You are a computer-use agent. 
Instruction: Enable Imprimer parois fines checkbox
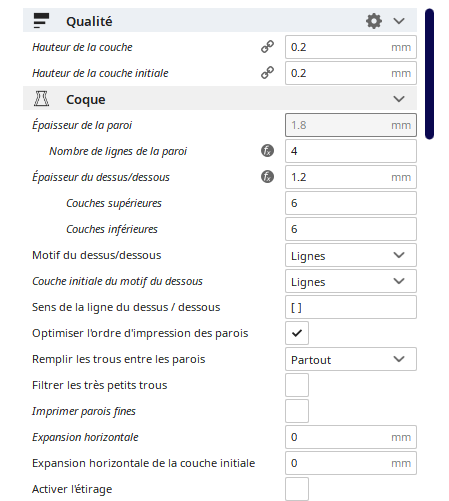pos(297,411)
